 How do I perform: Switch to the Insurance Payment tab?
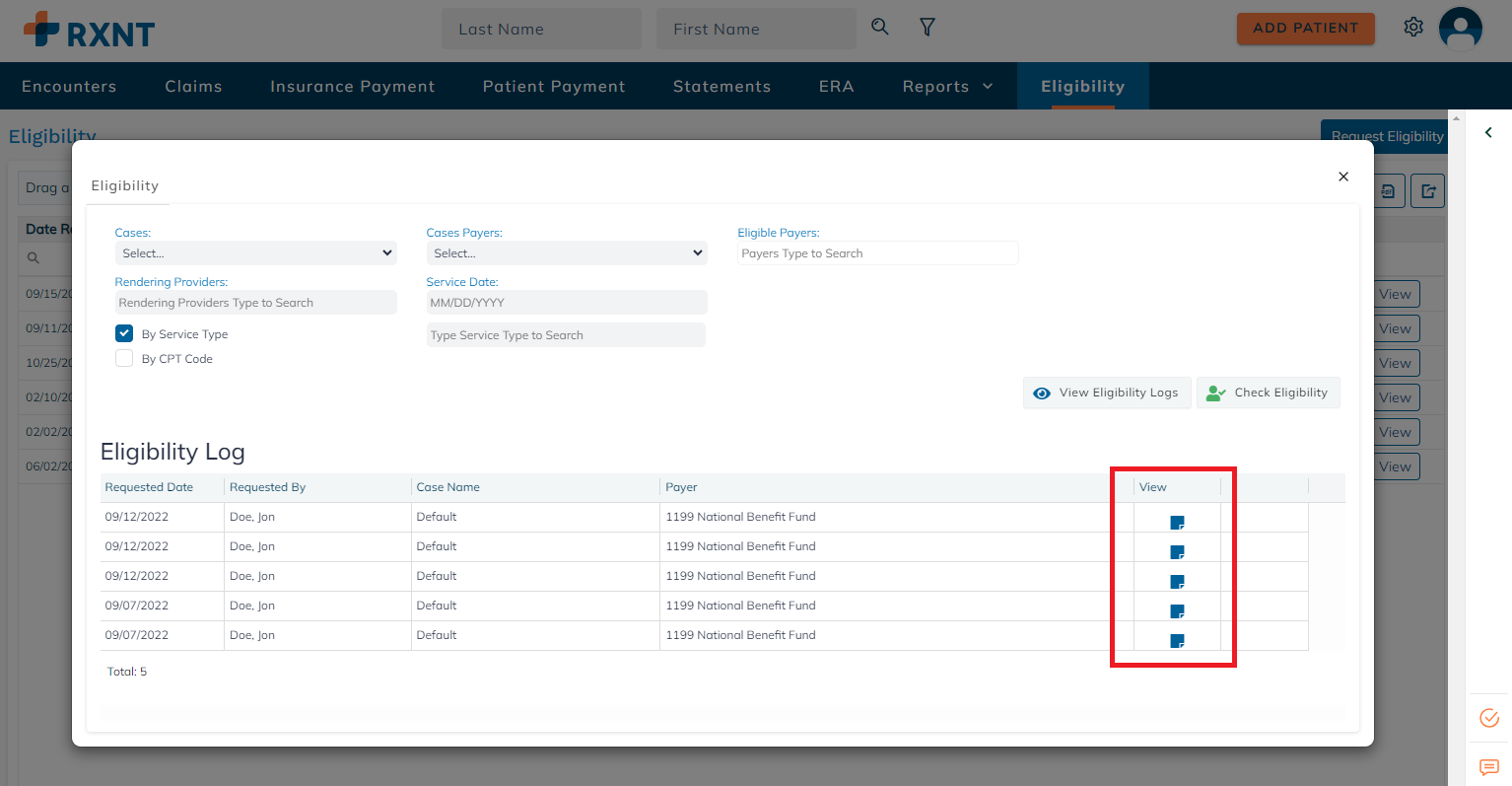click(x=352, y=87)
